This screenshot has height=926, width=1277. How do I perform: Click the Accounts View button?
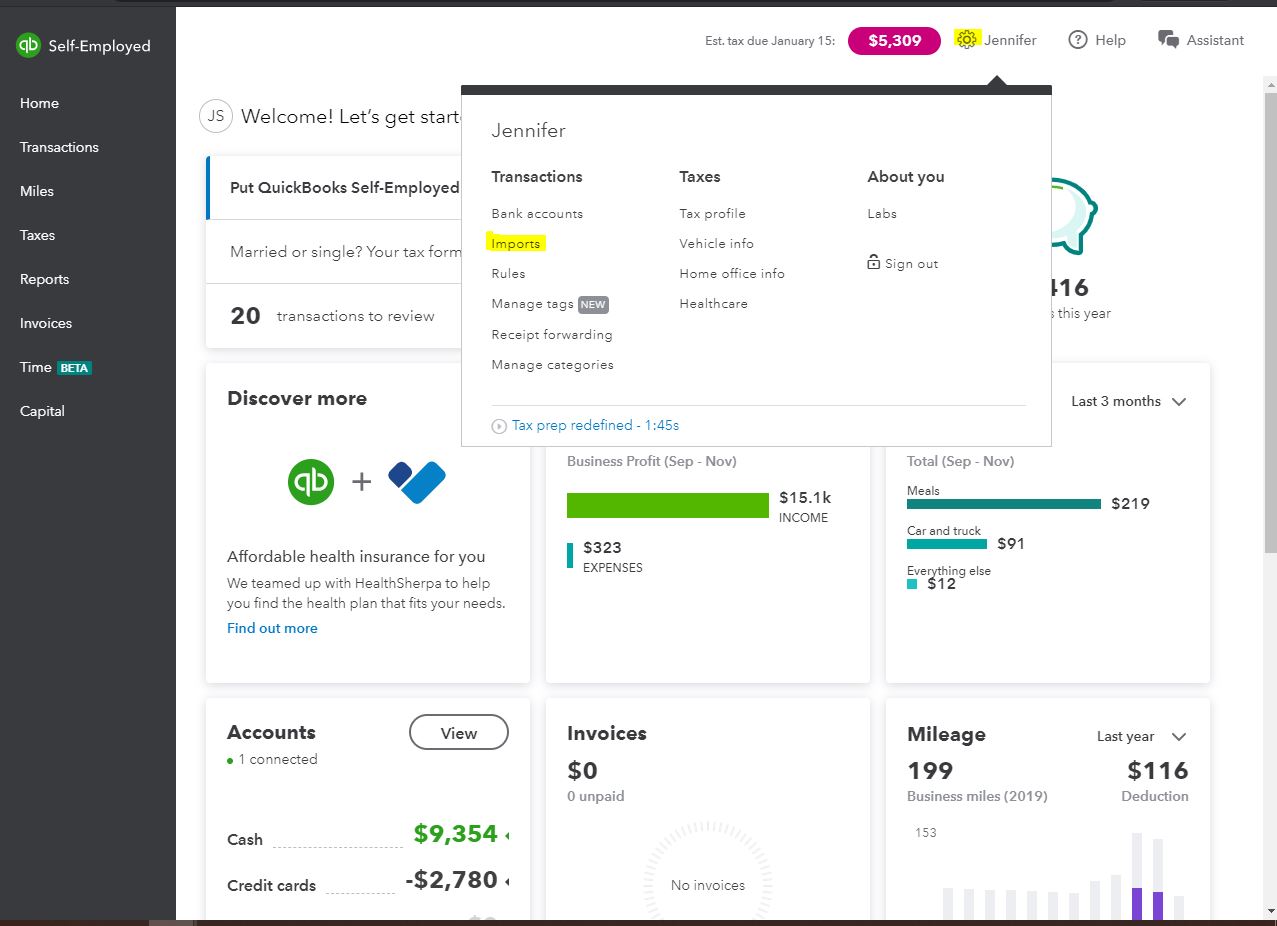(x=459, y=733)
